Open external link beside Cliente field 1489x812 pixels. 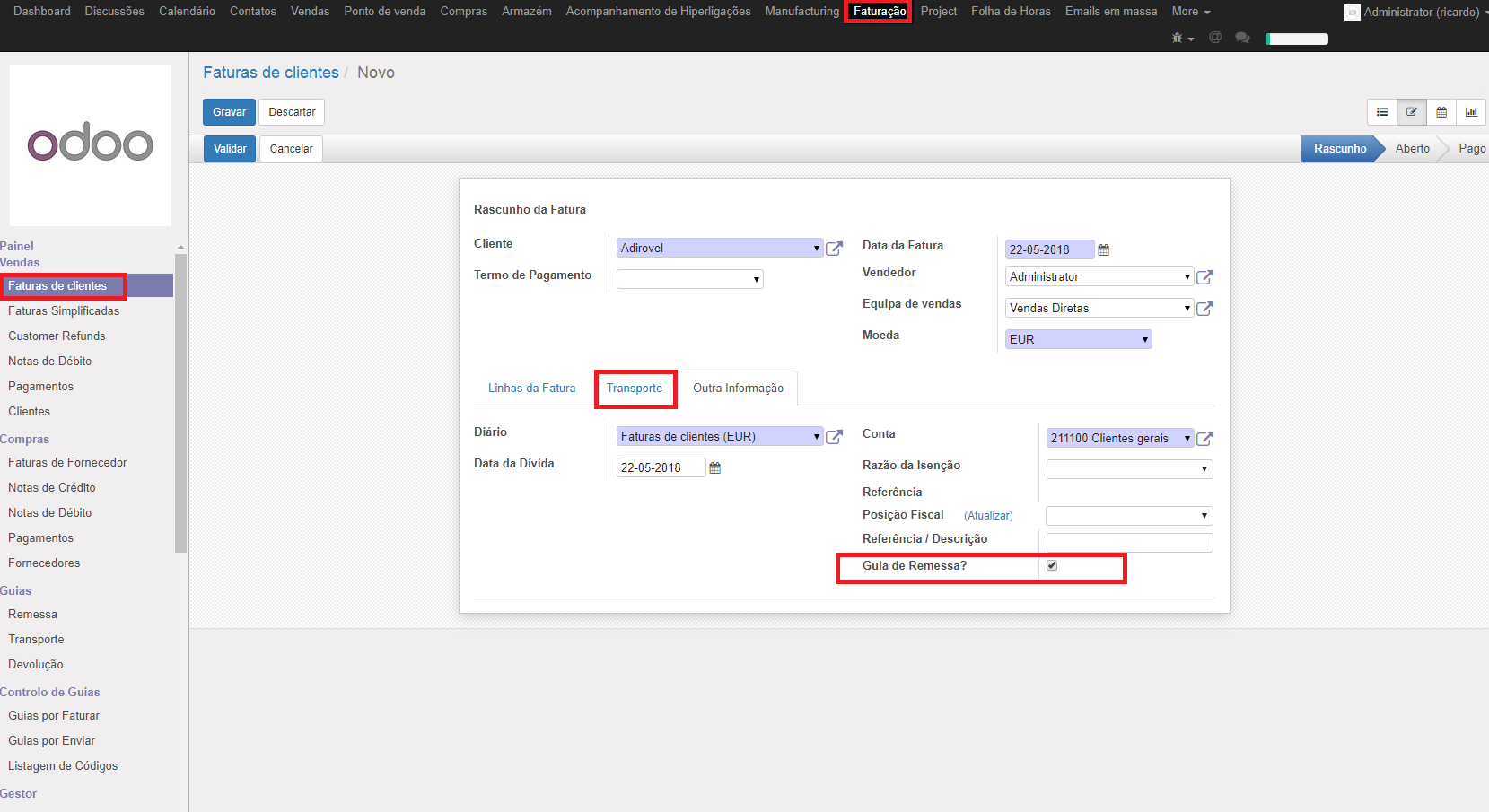(834, 249)
